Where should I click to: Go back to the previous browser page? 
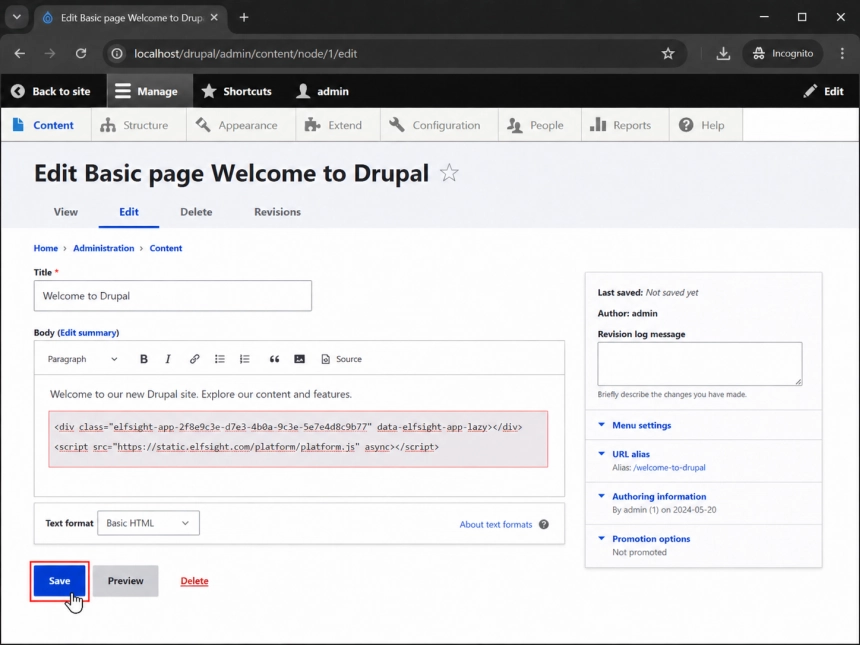click(x=20, y=53)
